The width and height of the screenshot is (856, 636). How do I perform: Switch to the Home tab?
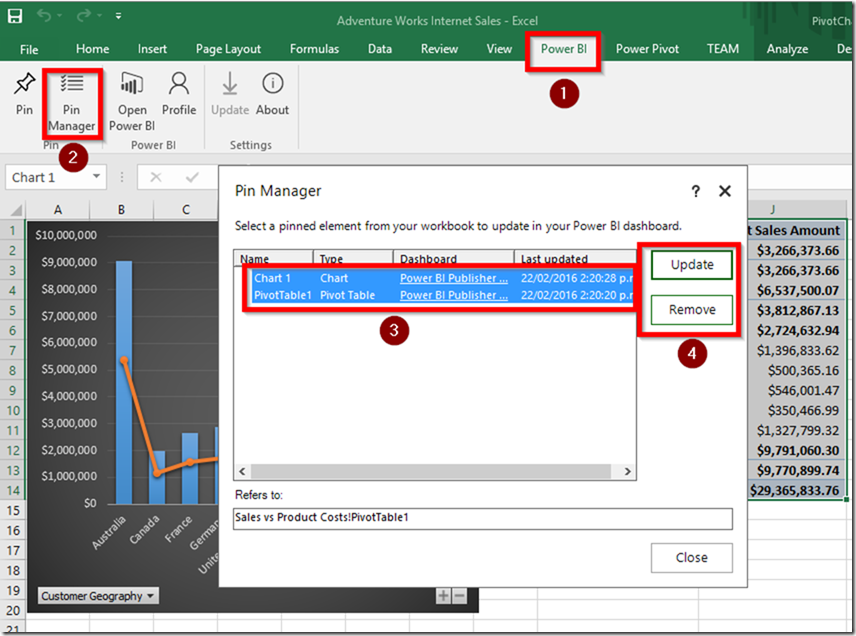tap(92, 49)
